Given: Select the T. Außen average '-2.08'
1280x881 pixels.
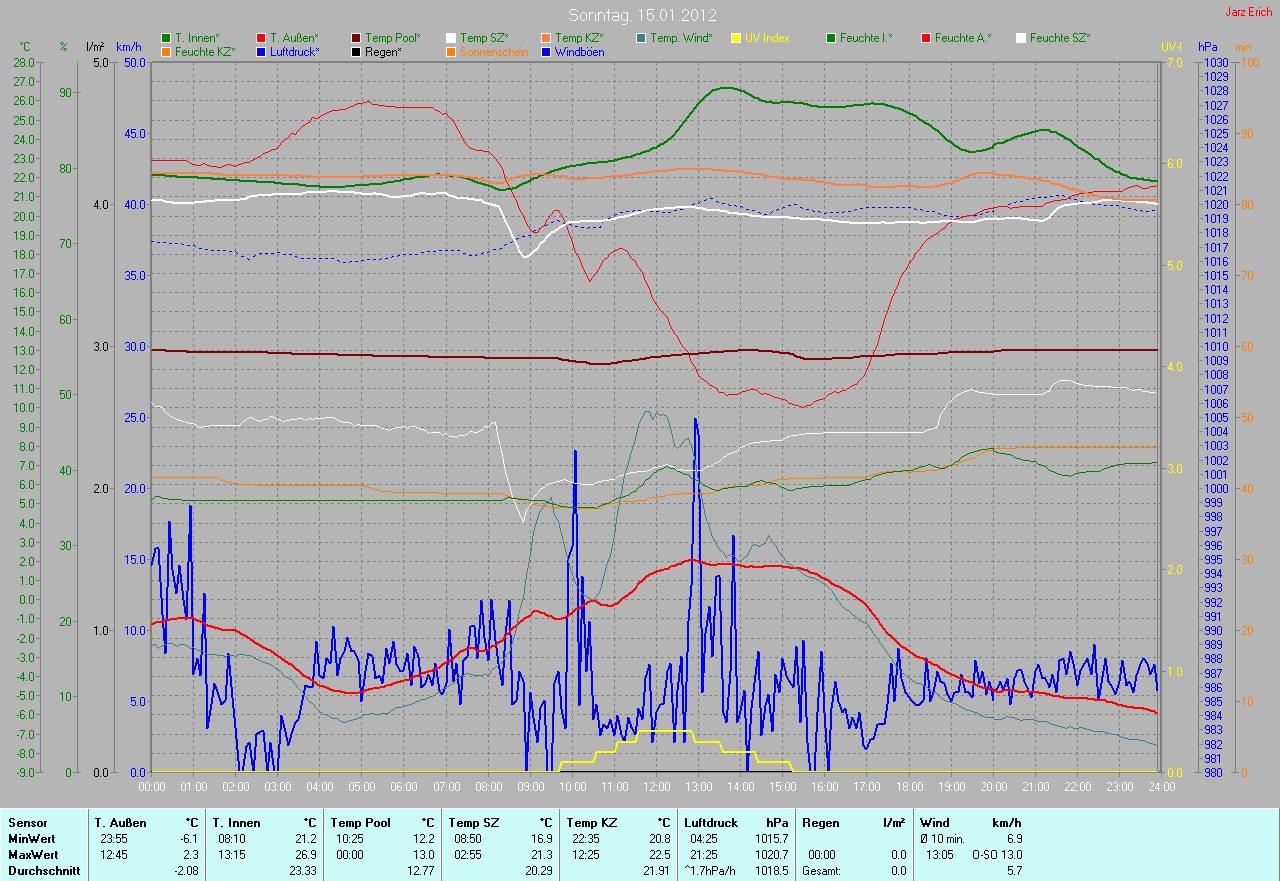Looking at the screenshot, I should (185, 871).
